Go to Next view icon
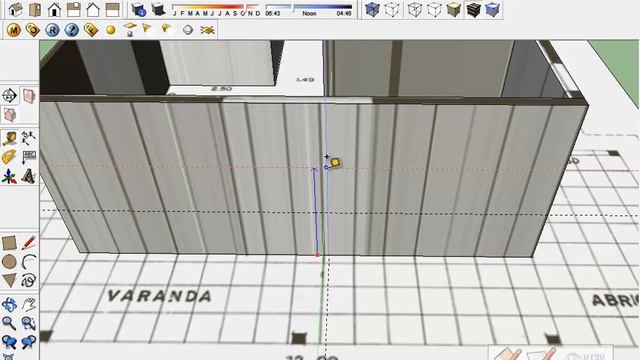Screen dimensions: 640x360 coord(29,342)
